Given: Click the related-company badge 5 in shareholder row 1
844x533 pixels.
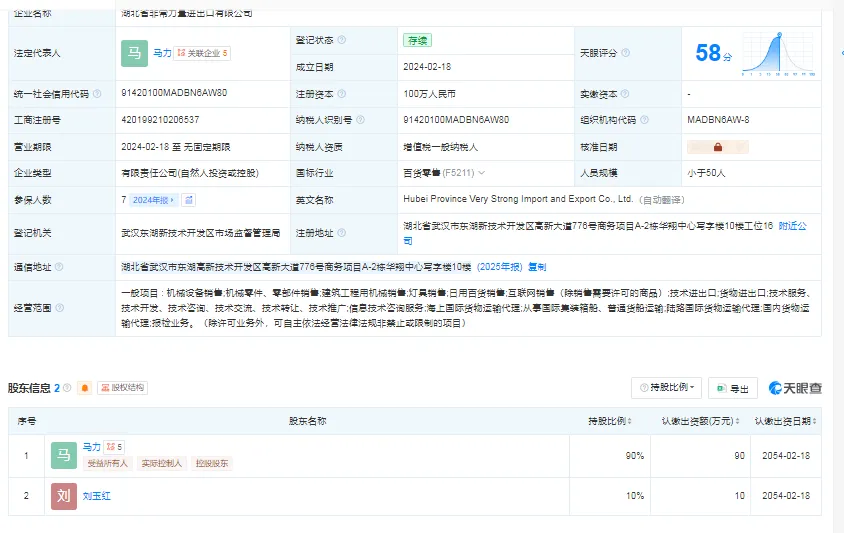Looking at the screenshot, I should (114, 447).
